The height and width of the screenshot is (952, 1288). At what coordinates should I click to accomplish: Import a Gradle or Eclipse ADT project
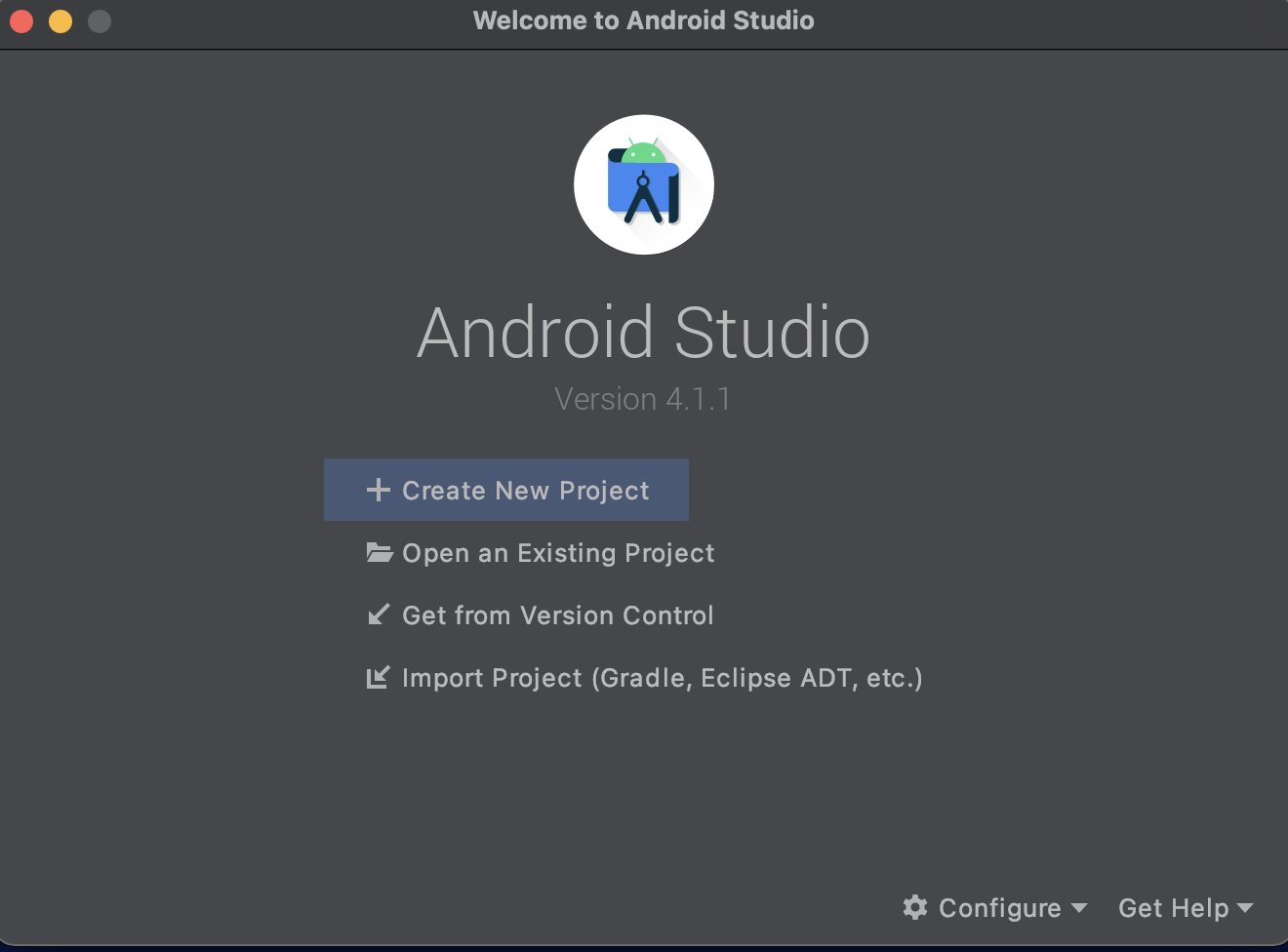[x=663, y=677]
